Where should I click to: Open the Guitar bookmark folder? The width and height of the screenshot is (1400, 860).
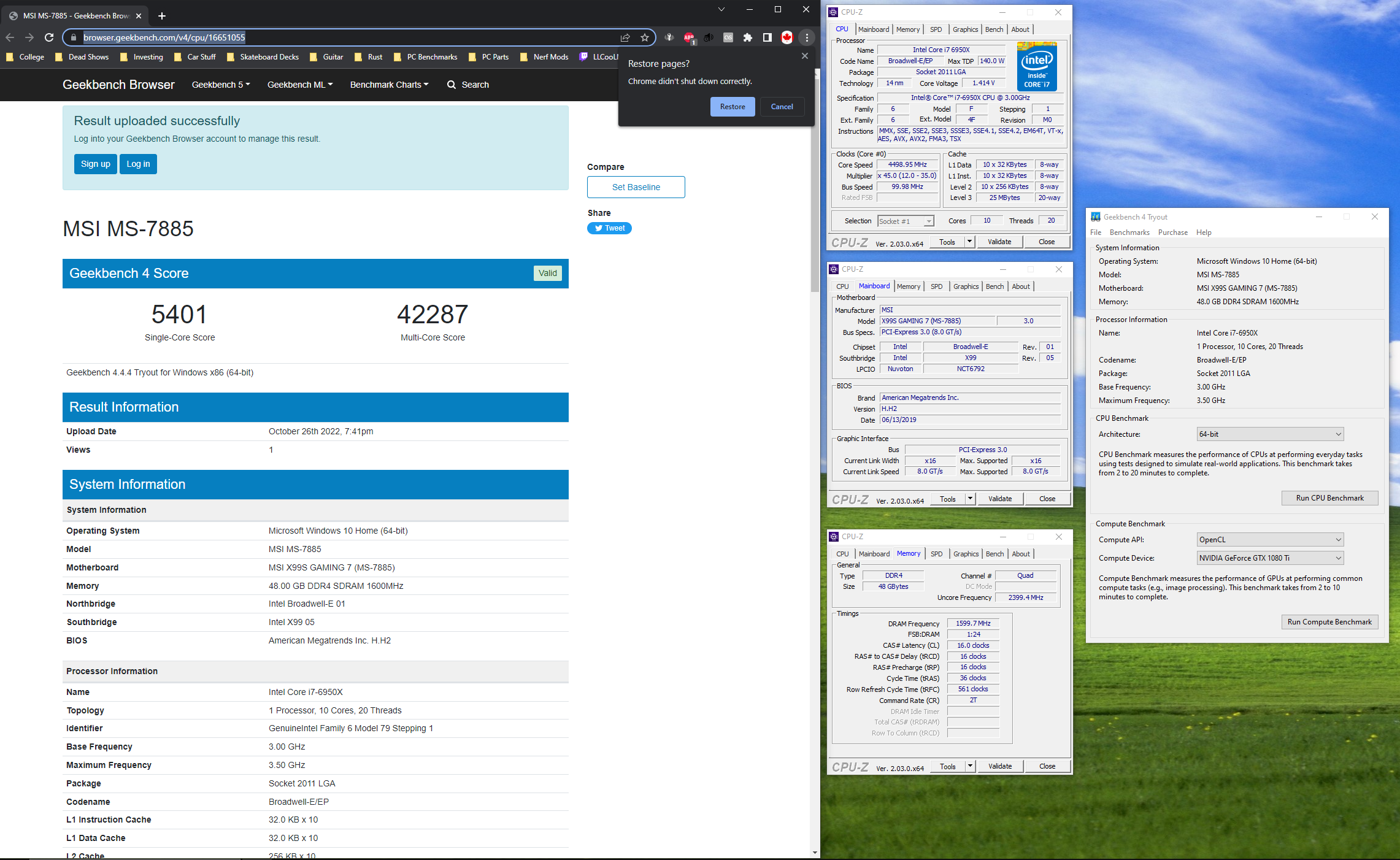[326, 57]
